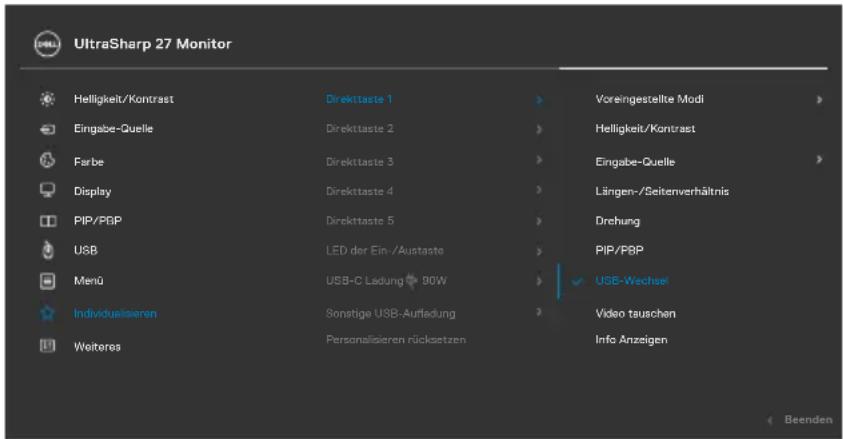843x439 pixels.
Task: Expand the USB-C Ladung 90W arrow
Action: click(x=539, y=281)
